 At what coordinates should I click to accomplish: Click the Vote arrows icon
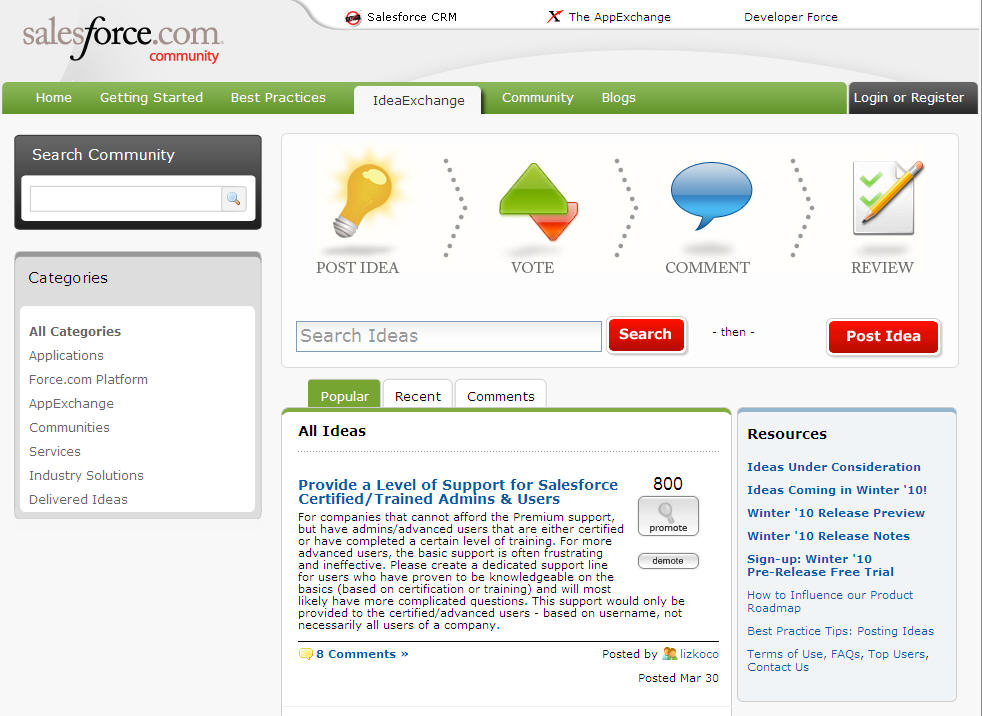click(x=538, y=201)
